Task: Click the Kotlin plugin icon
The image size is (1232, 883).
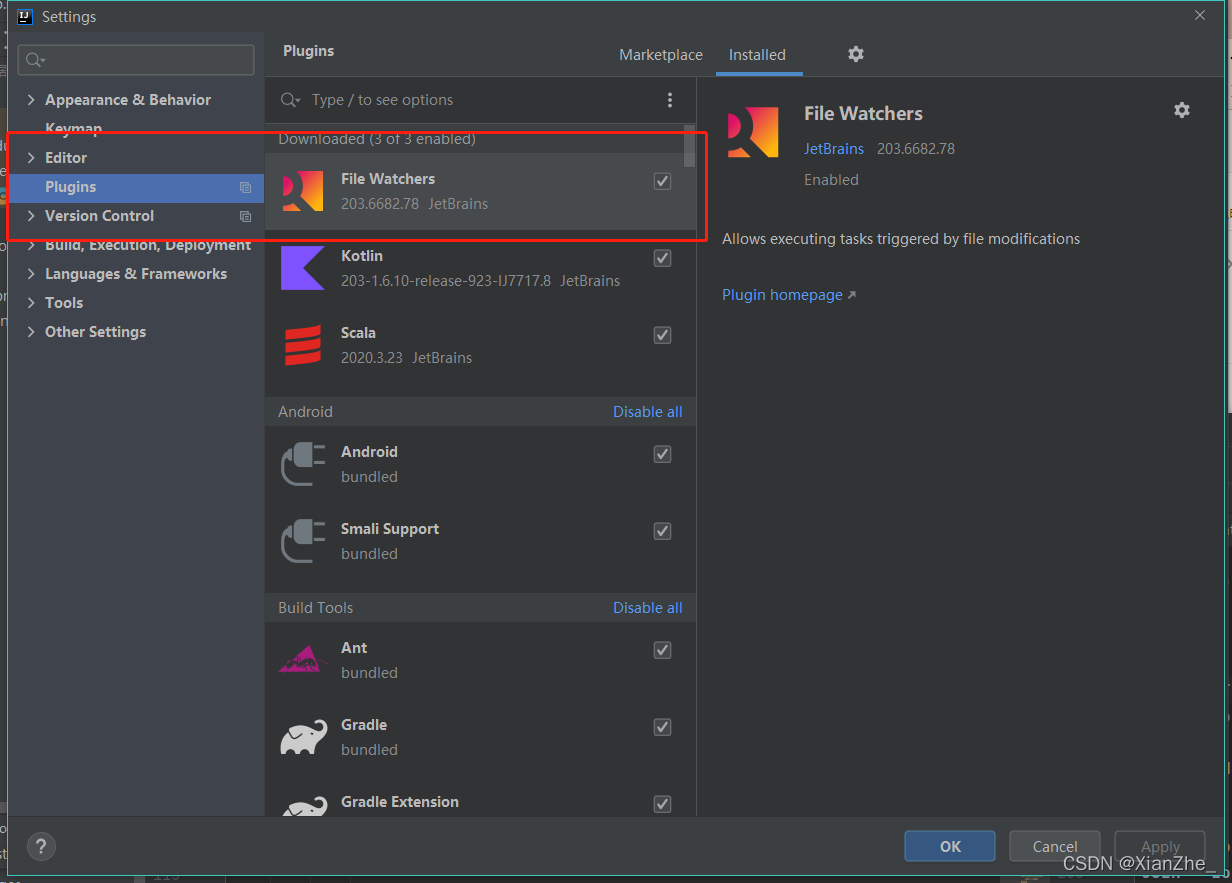Action: pyautogui.click(x=302, y=268)
